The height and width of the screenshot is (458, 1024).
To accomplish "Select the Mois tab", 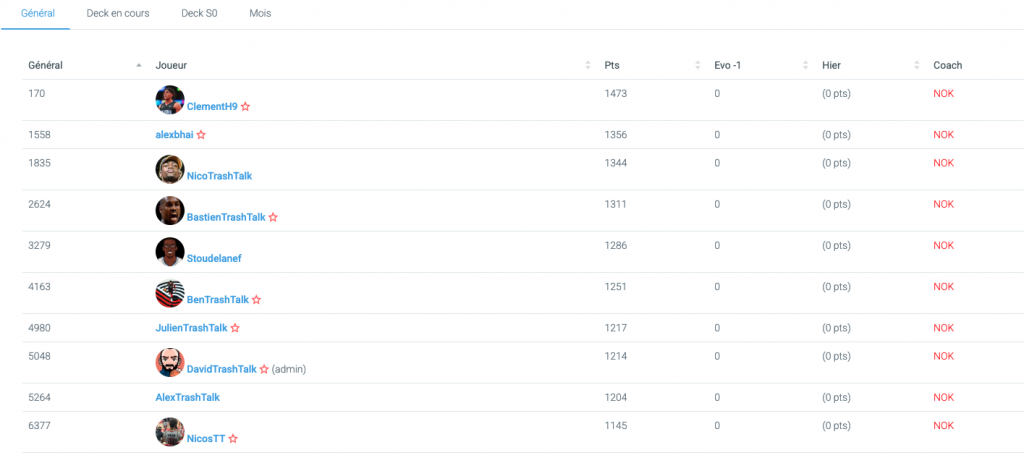I will [x=260, y=14].
